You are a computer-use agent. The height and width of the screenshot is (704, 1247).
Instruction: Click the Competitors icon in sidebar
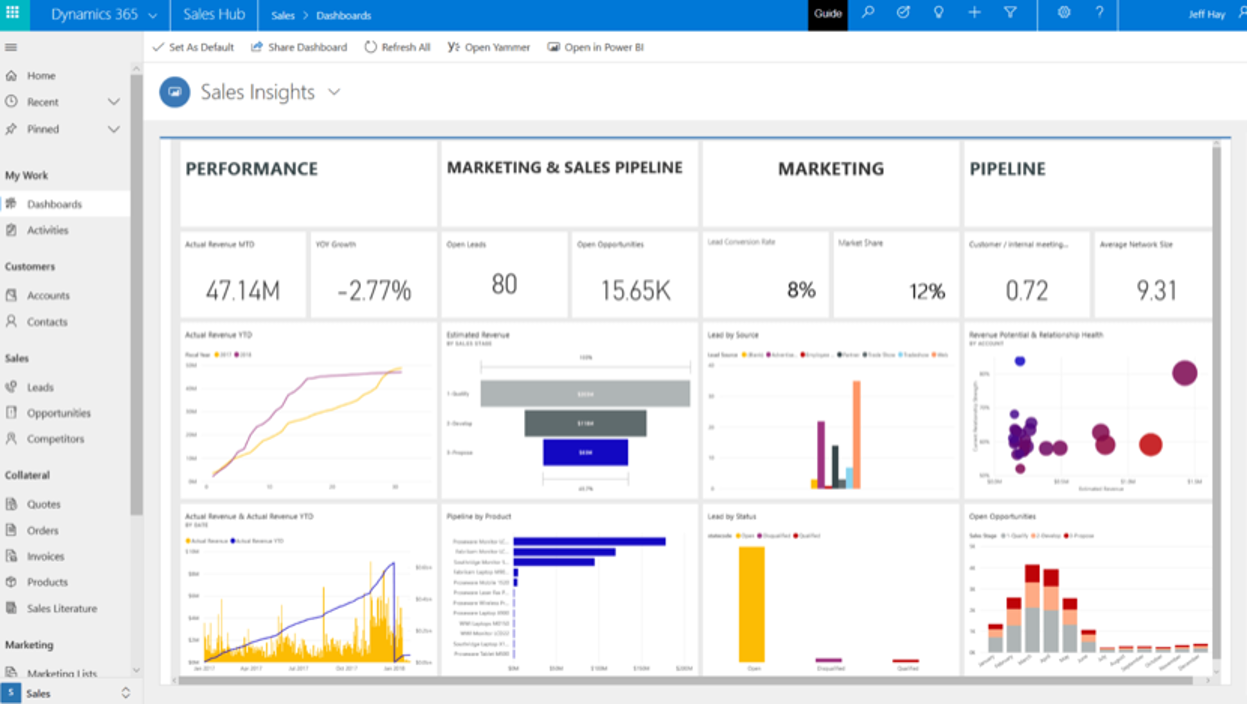pos(11,439)
